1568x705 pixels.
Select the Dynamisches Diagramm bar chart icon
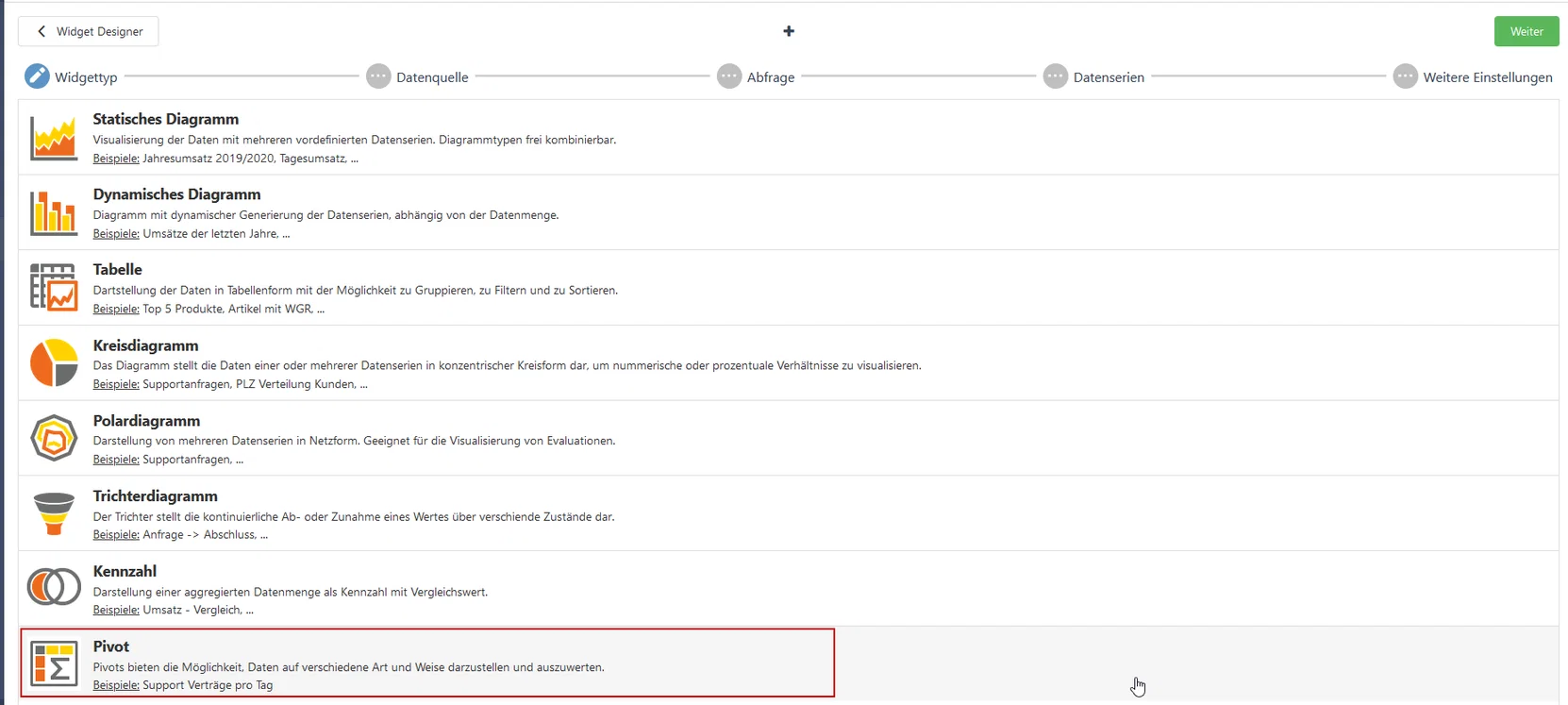[x=54, y=212]
